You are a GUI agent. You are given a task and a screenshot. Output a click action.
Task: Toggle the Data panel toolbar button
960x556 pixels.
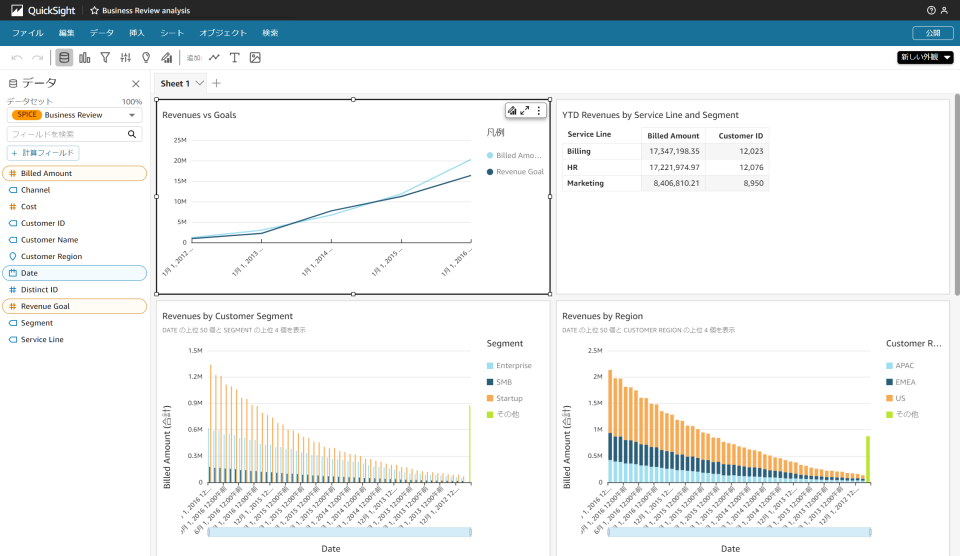tap(64, 58)
